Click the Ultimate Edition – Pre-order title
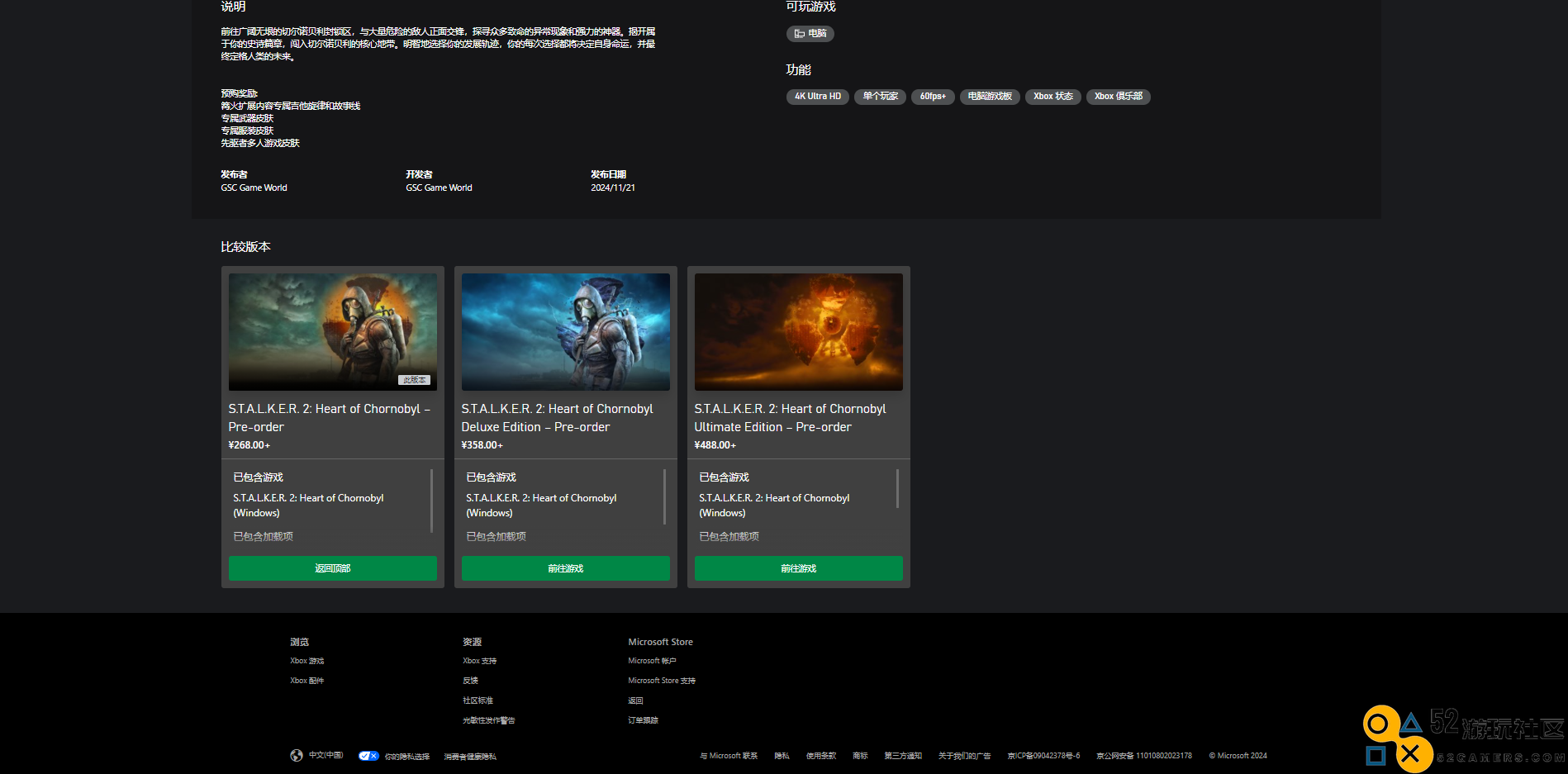Screen dimensions: 1568x774 coord(791,418)
